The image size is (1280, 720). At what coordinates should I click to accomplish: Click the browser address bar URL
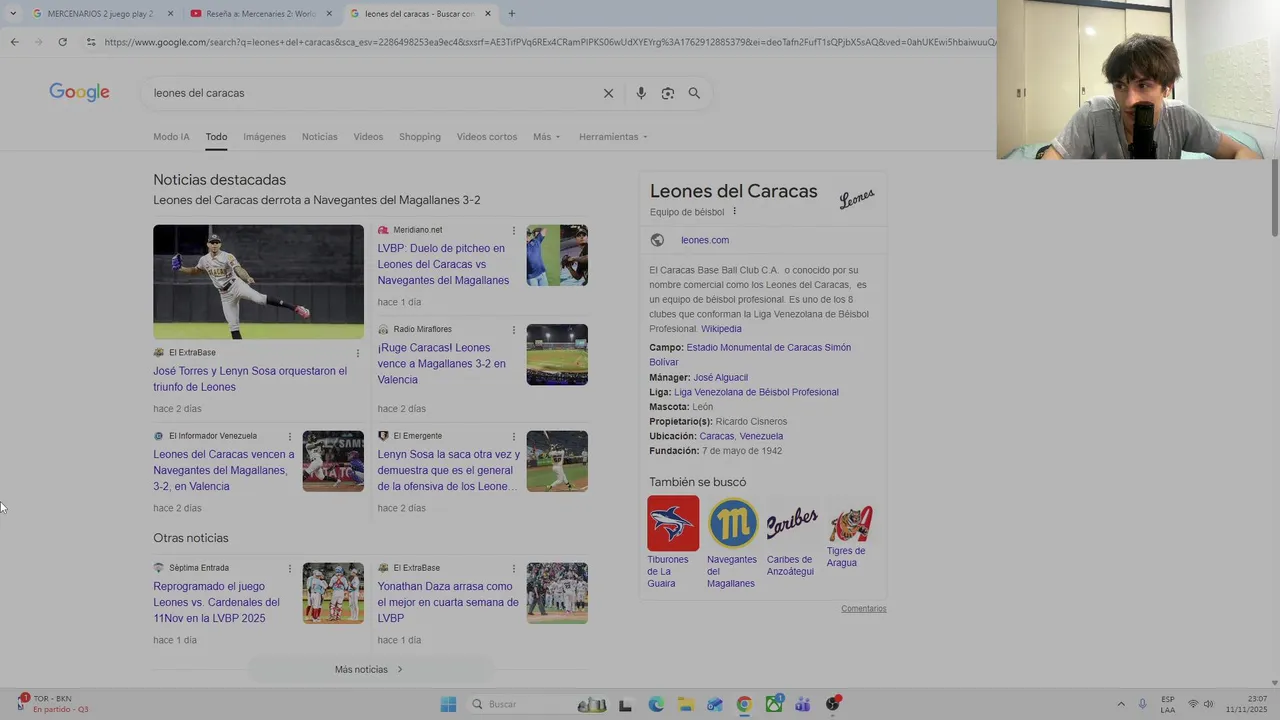(550, 42)
